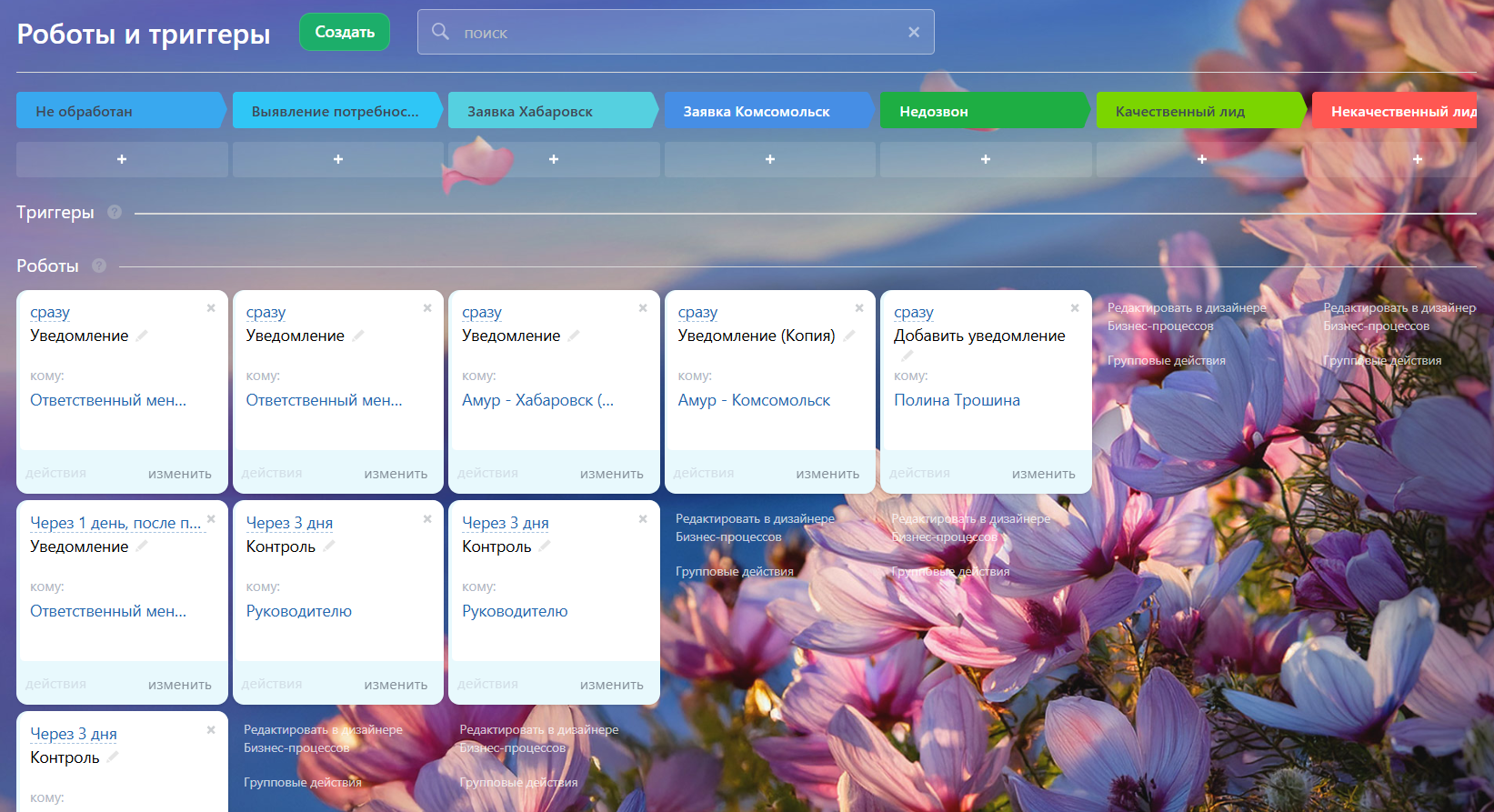The height and width of the screenshot is (812, 1494).
Task: Rename Уведомление (Копия) with pencil icon
Action: (849, 336)
